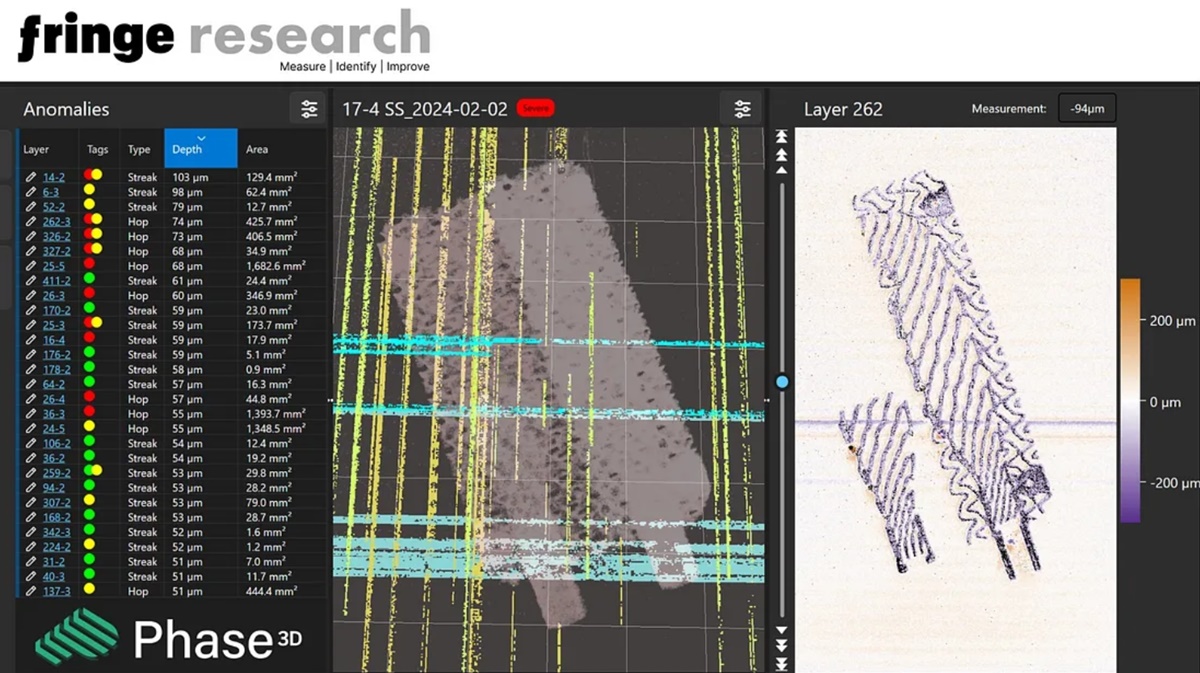The height and width of the screenshot is (673, 1200).
Task: Click the pencil icon beside anomaly 327-2
Action: click(x=31, y=251)
